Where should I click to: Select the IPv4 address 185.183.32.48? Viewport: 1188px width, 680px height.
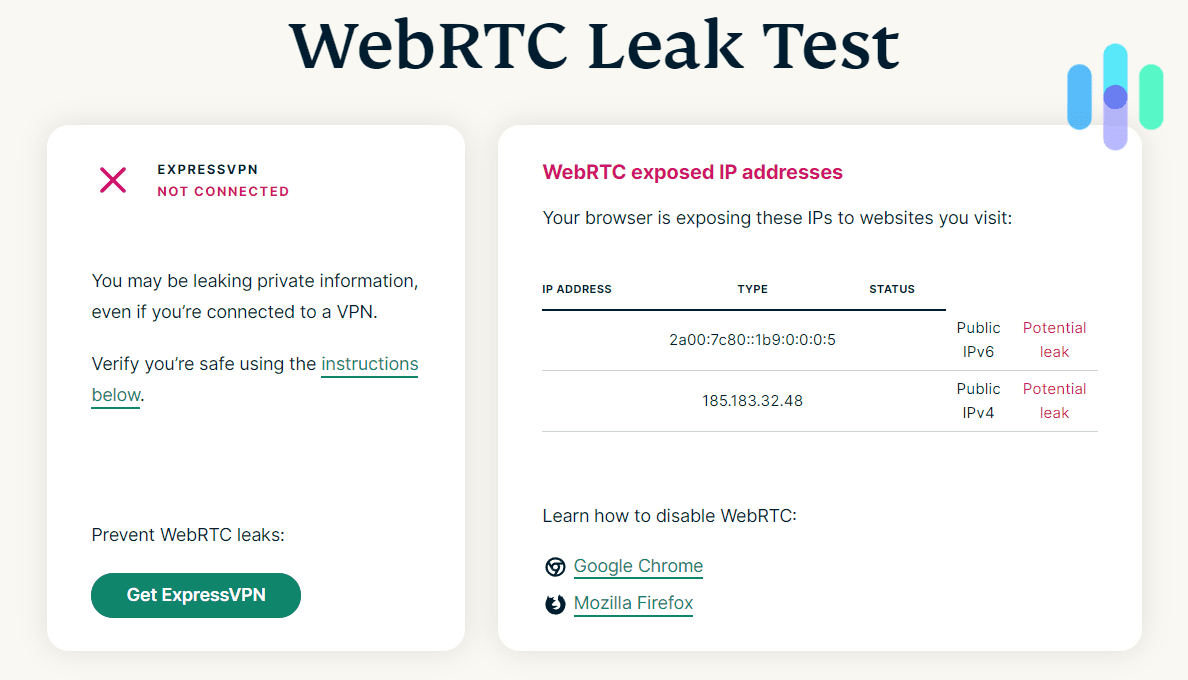click(752, 401)
